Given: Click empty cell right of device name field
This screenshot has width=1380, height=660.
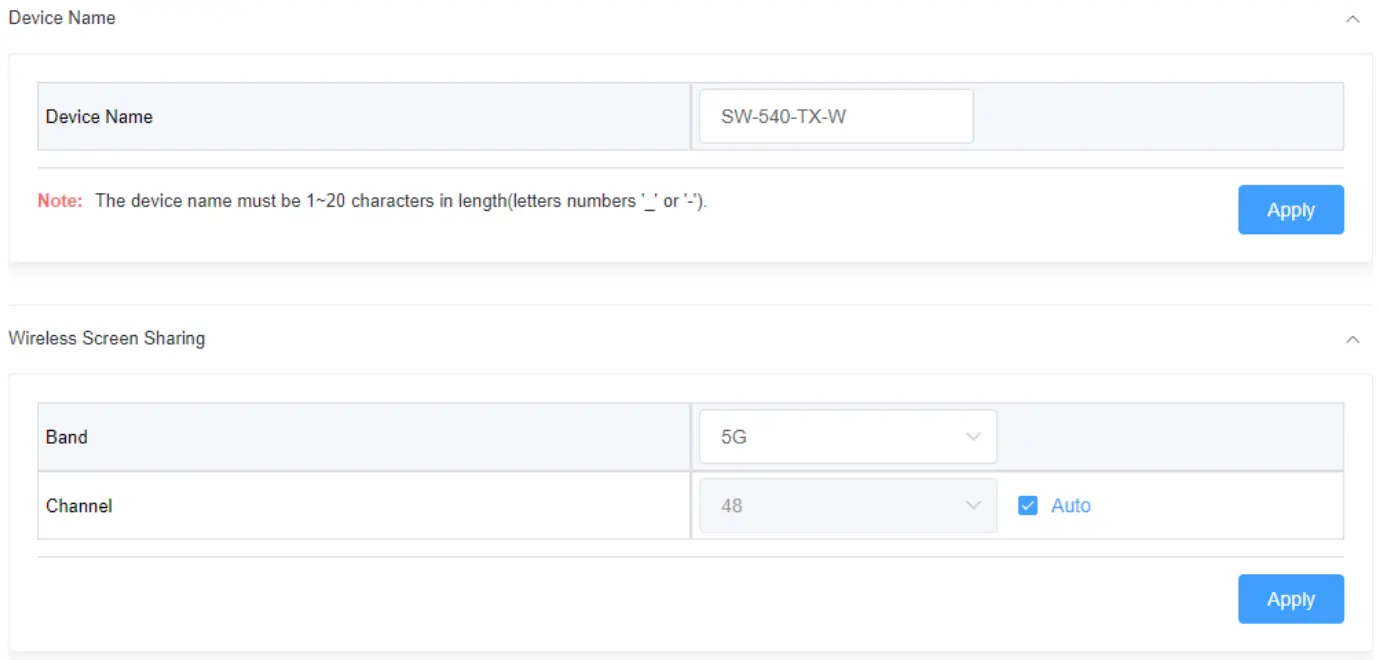Looking at the screenshot, I should click(x=1158, y=117).
